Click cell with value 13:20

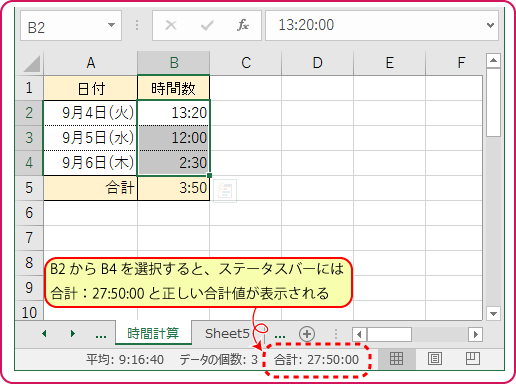click(x=174, y=113)
